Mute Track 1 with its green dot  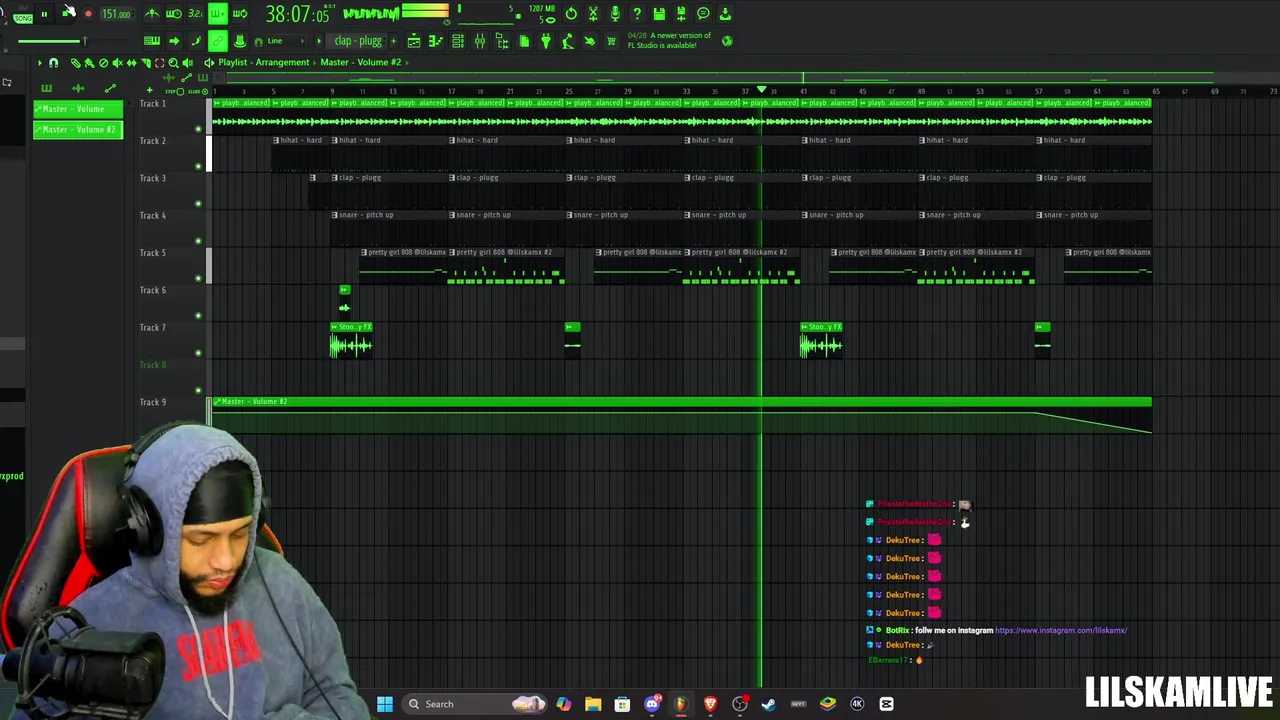(x=198, y=128)
